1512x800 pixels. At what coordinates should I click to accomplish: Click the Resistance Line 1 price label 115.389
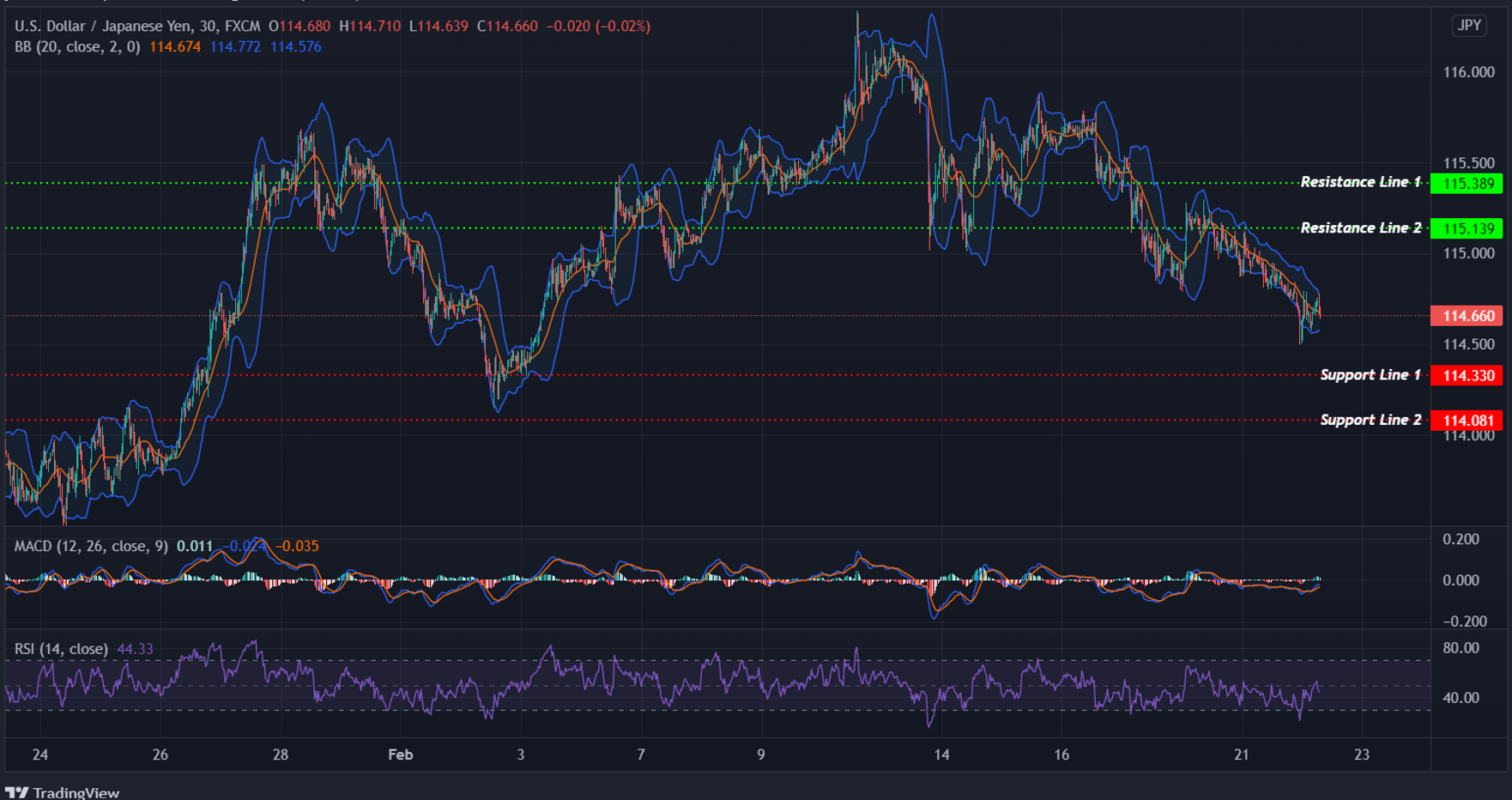pyautogui.click(x=1467, y=183)
